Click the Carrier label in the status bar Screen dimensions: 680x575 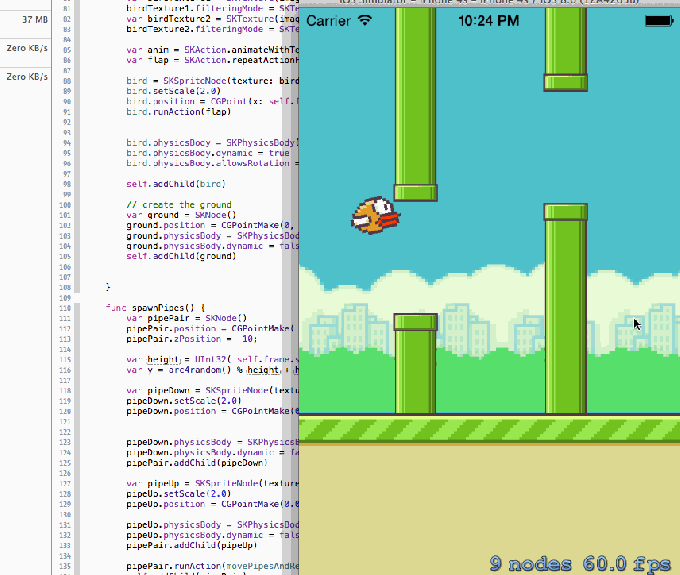(x=328, y=20)
